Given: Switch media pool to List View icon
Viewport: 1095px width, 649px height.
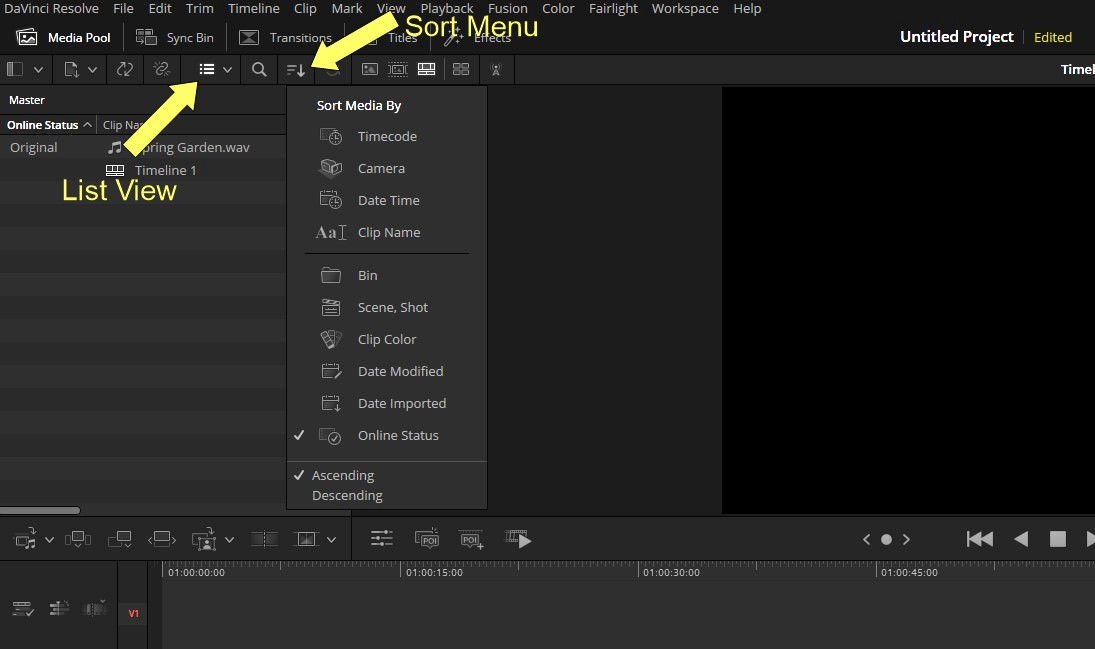Looking at the screenshot, I should [207, 69].
